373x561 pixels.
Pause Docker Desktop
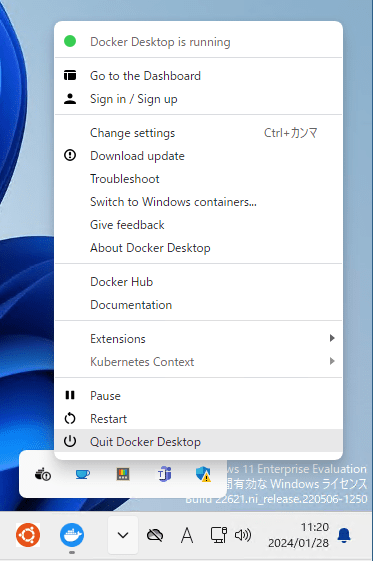click(x=198, y=396)
